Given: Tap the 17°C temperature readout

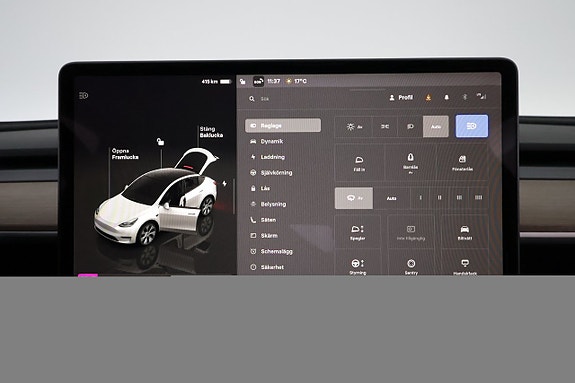Looking at the screenshot, I should coord(300,81).
